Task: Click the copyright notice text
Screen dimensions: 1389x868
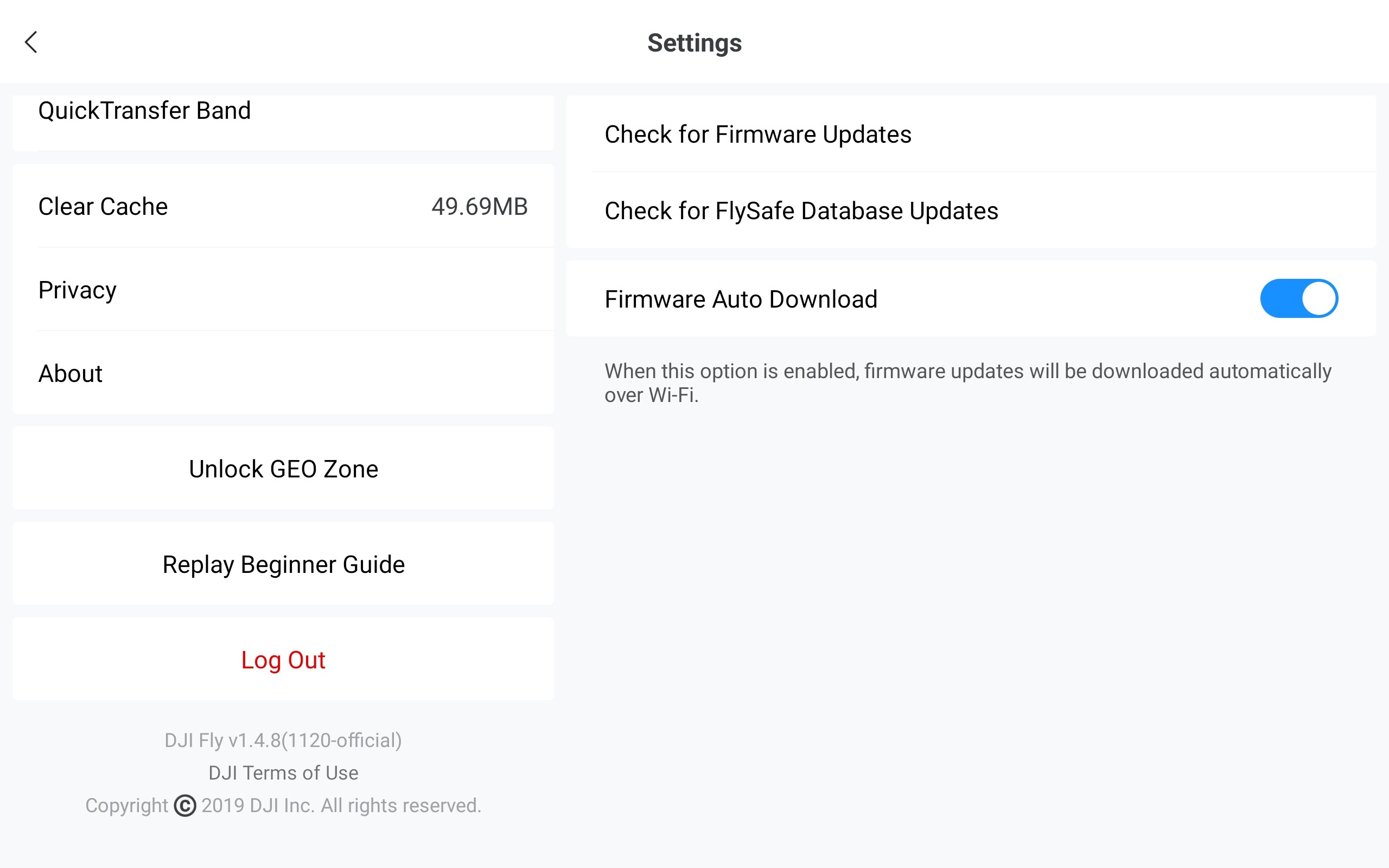Action: pos(283,806)
